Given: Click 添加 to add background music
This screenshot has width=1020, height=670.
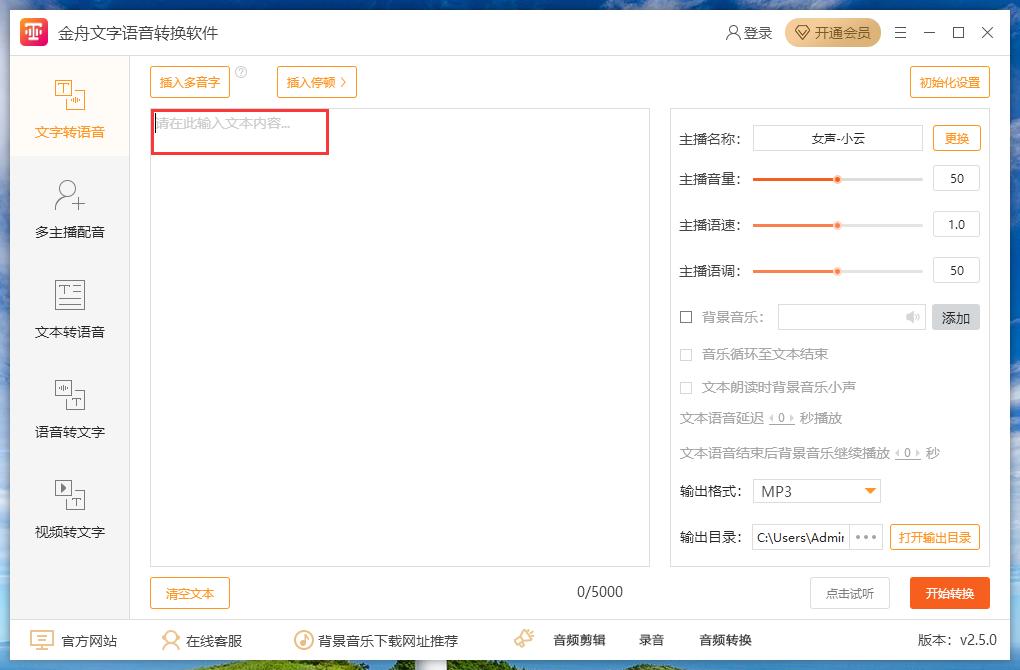Looking at the screenshot, I should coord(956,317).
